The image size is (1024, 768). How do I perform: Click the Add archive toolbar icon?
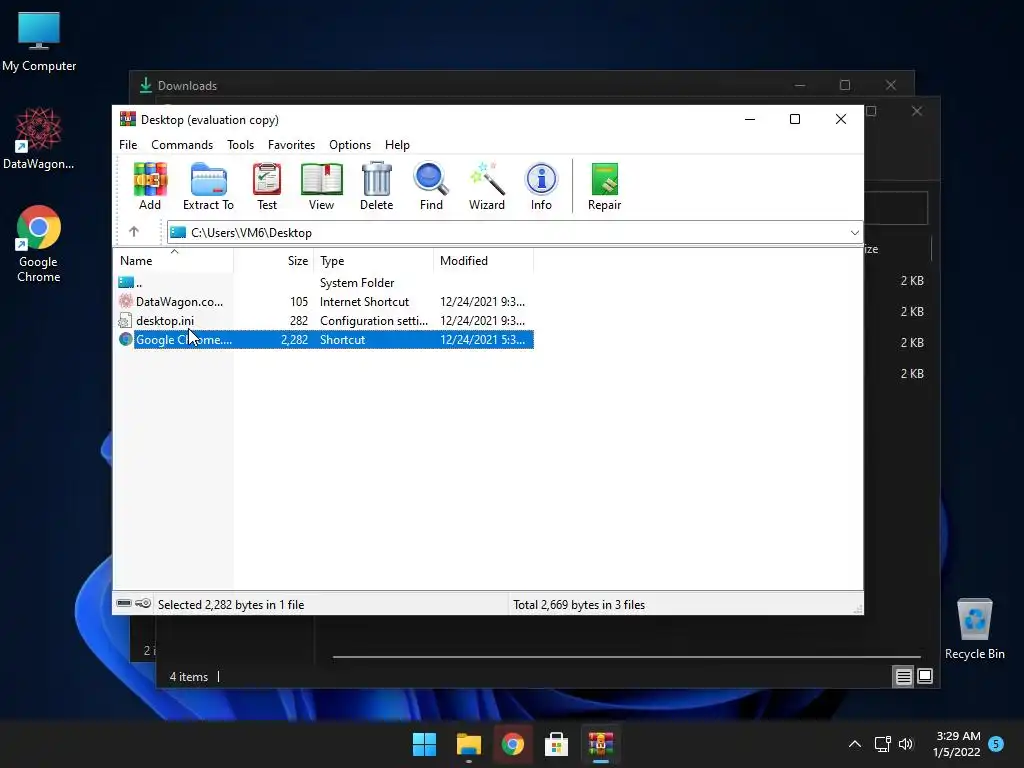coord(150,180)
